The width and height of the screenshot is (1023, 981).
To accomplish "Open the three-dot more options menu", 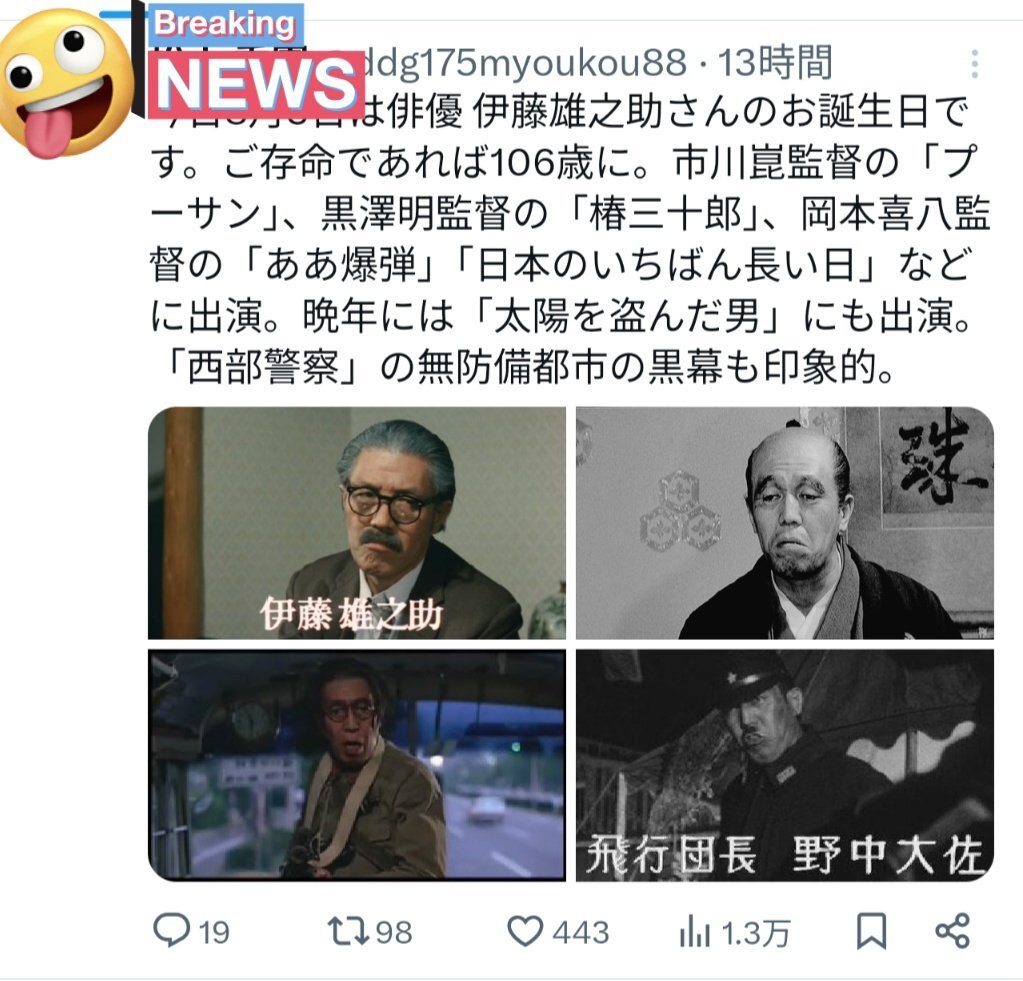I will point(974,64).
